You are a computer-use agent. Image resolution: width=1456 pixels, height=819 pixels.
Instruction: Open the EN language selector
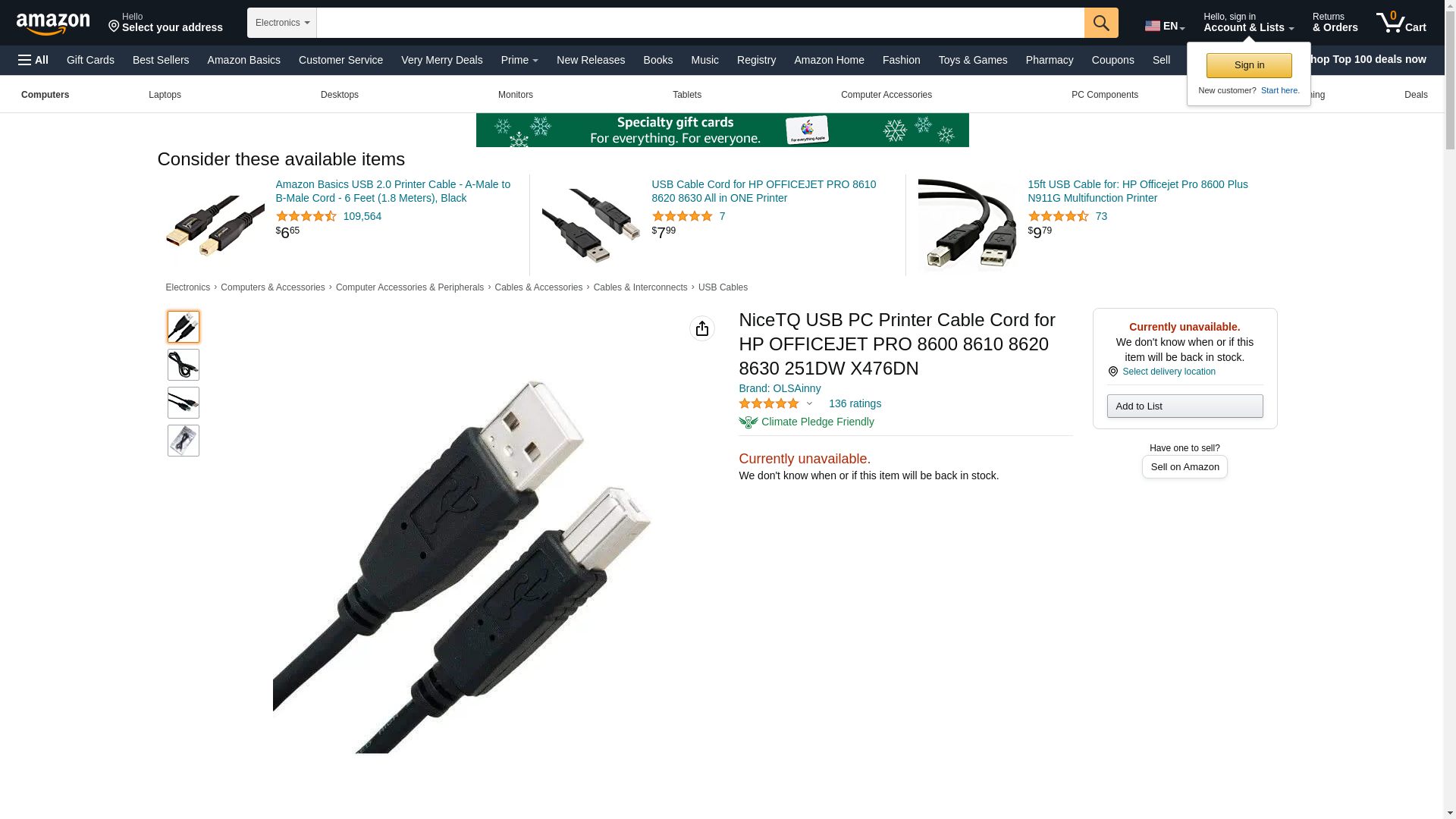tap(1165, 26)
